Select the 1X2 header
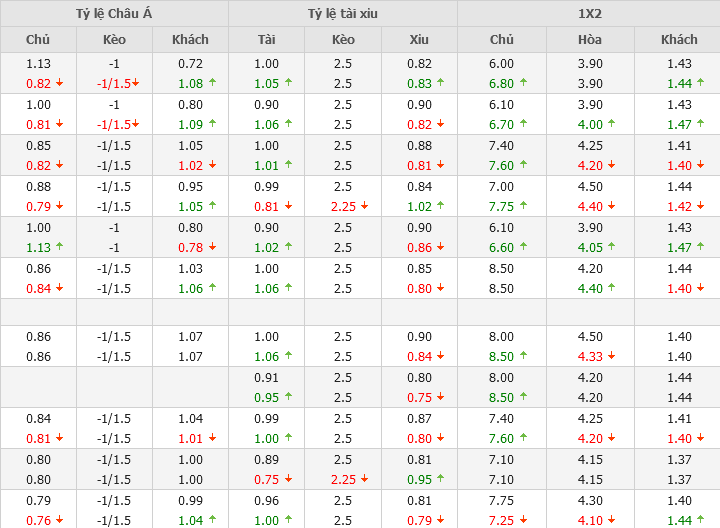This screenshot has height=528, width=720. click(x=589, y=13)
